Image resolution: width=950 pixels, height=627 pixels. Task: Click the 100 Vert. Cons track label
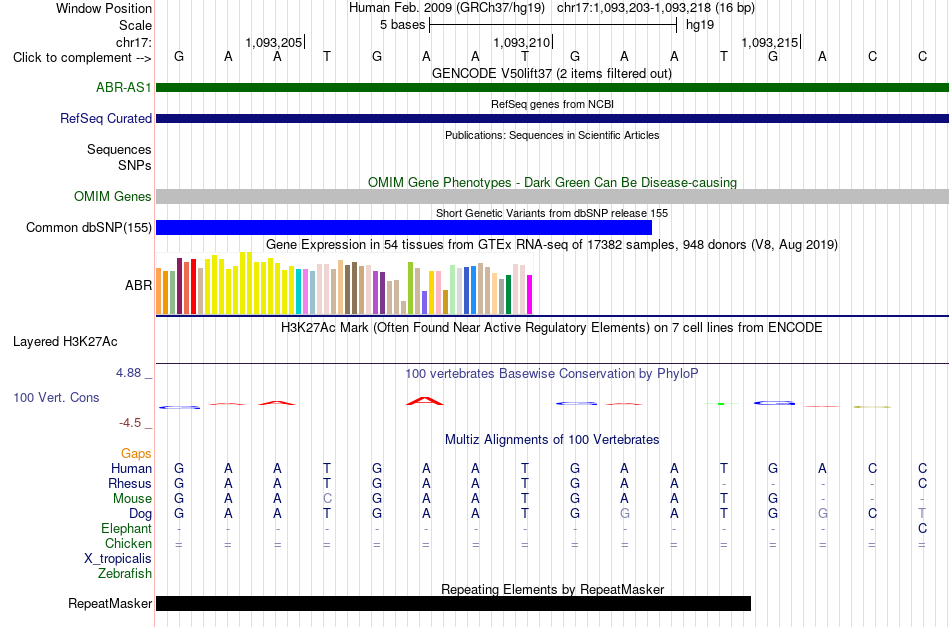pyautogui.click(x=56, y=397)
